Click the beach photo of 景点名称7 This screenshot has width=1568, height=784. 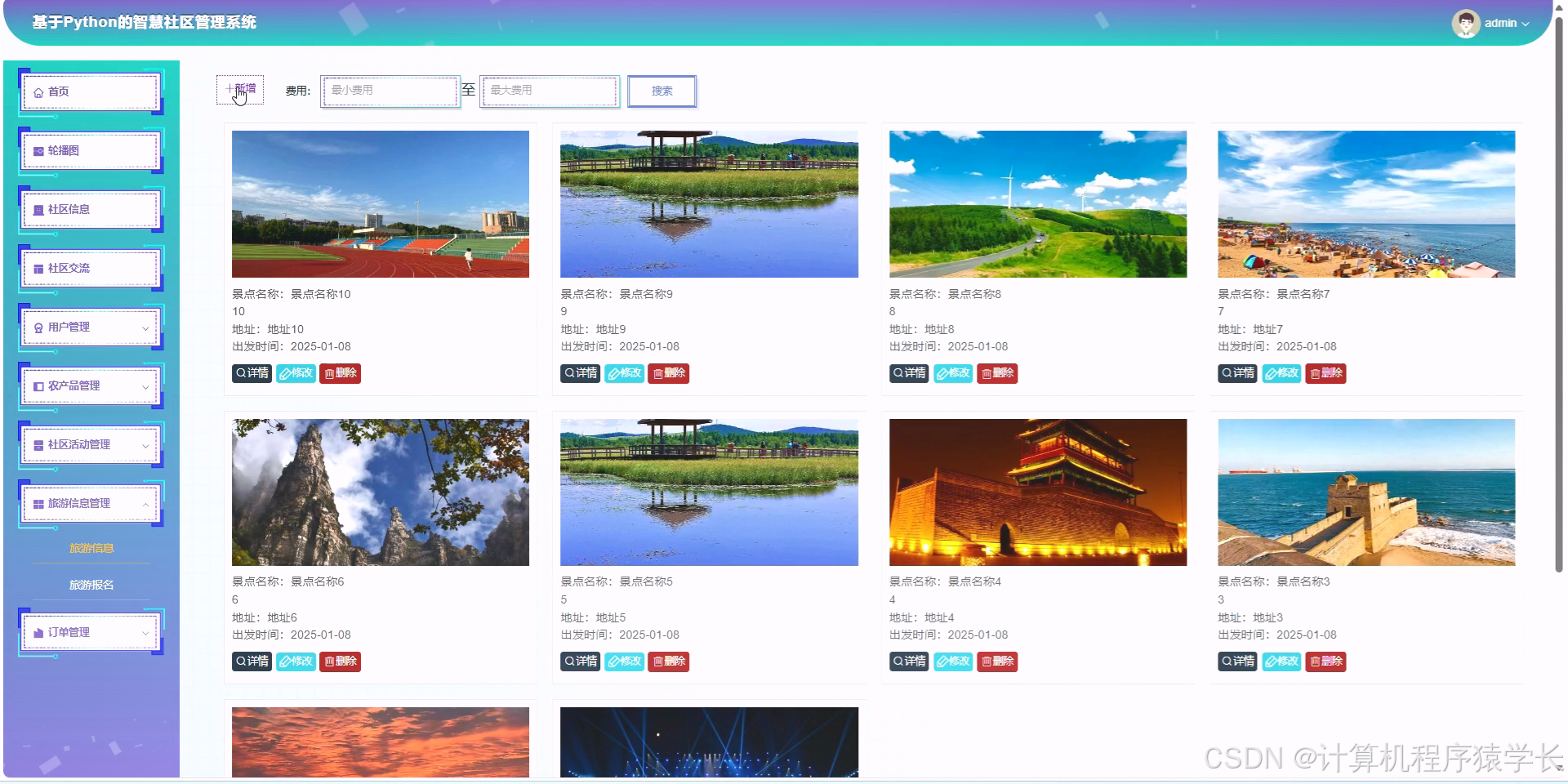click(x=1366, y=204)
